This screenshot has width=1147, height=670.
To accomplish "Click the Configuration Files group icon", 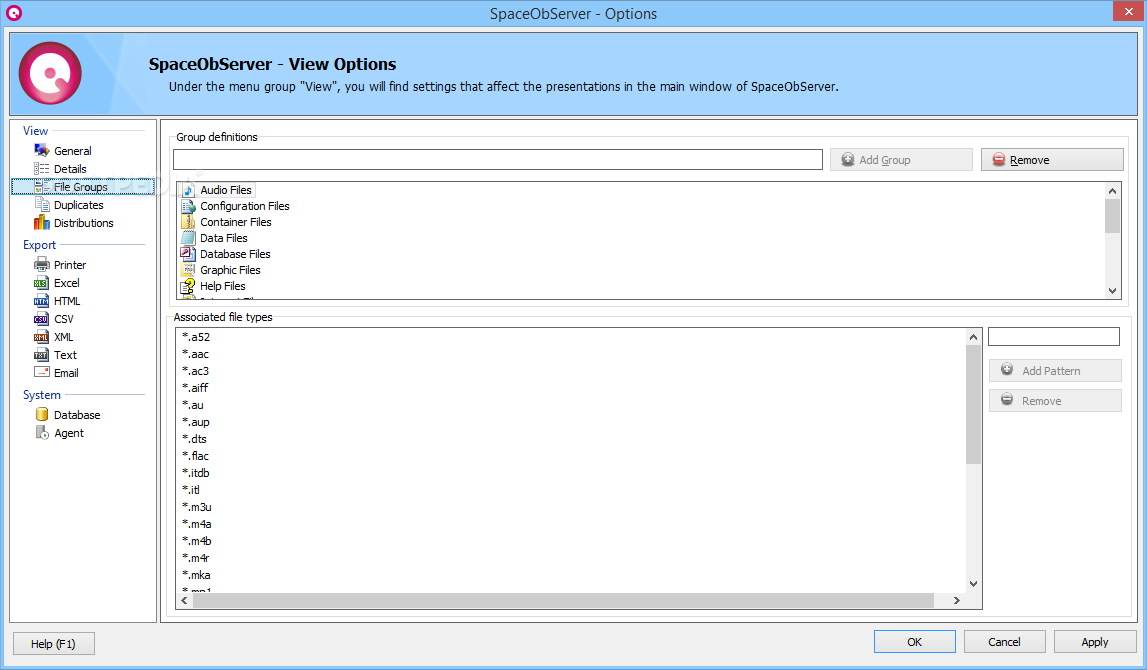I will tap(189, 206).
